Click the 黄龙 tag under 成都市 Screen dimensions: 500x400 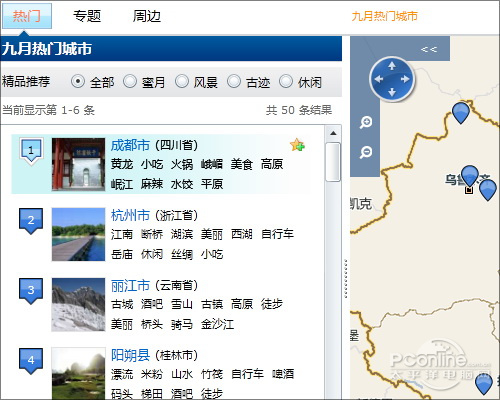122,164
